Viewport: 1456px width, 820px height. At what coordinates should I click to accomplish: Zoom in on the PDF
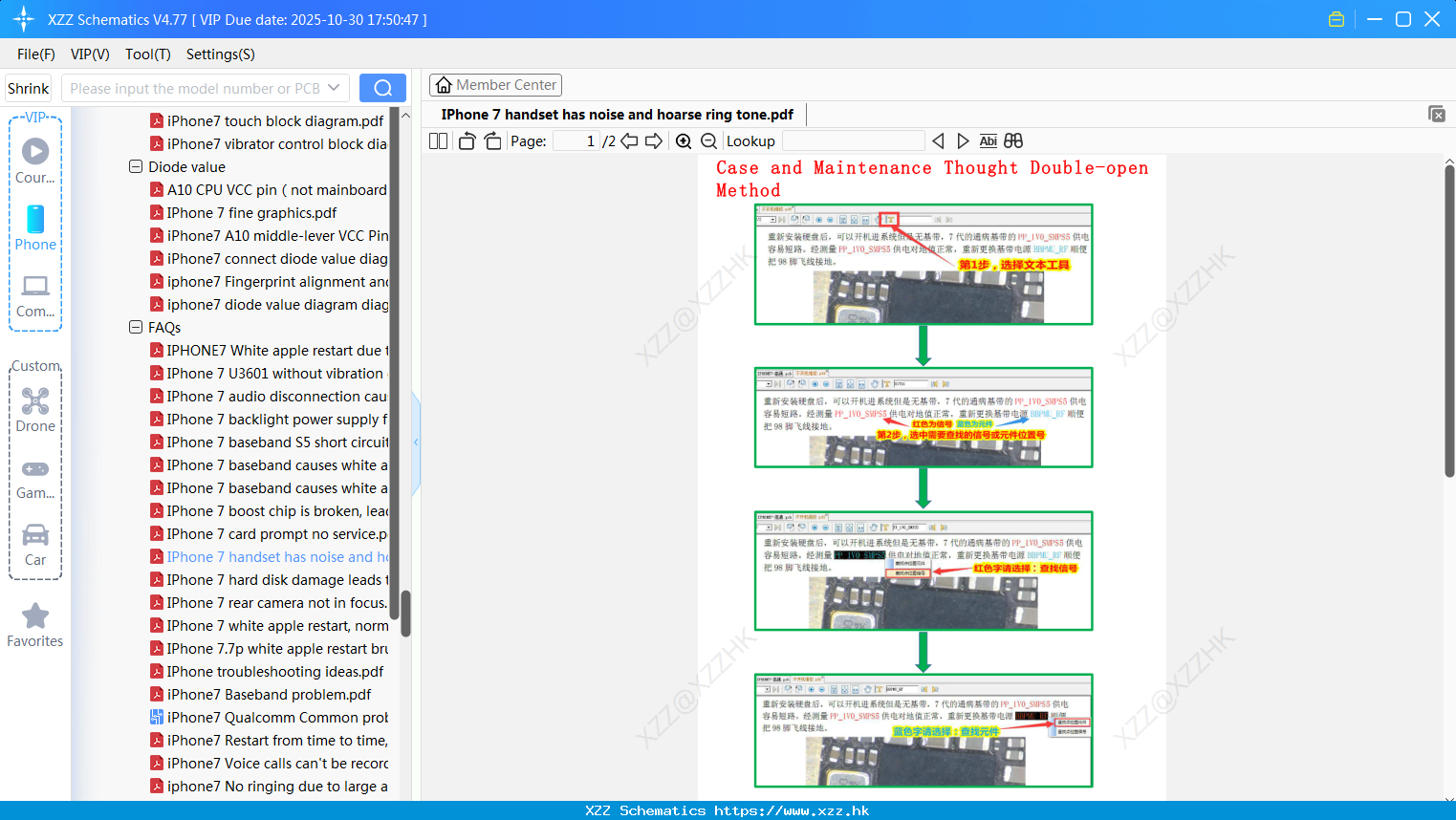pos(684,141)
